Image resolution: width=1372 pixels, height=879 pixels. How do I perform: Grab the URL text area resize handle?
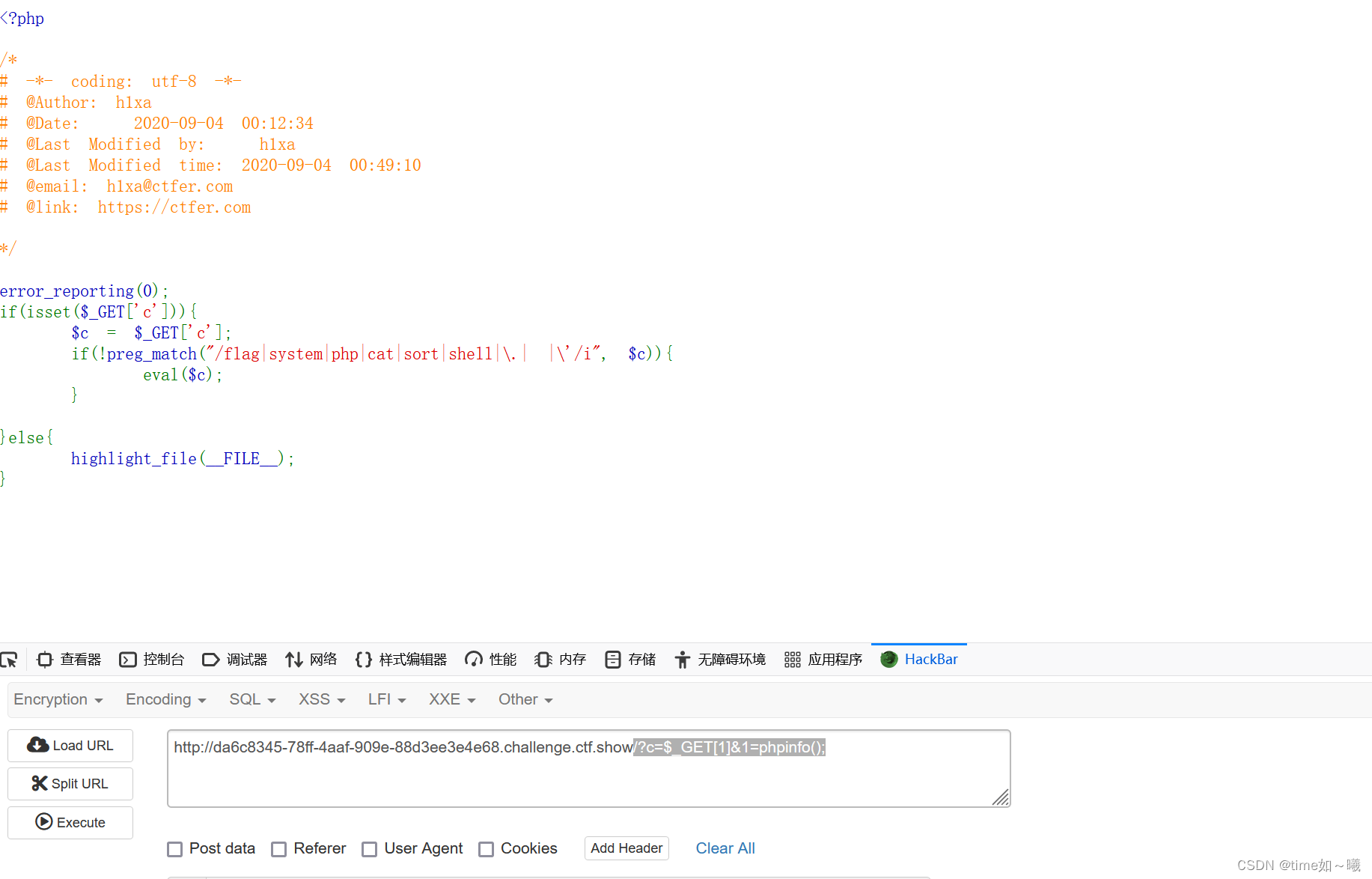point(1001,797)
